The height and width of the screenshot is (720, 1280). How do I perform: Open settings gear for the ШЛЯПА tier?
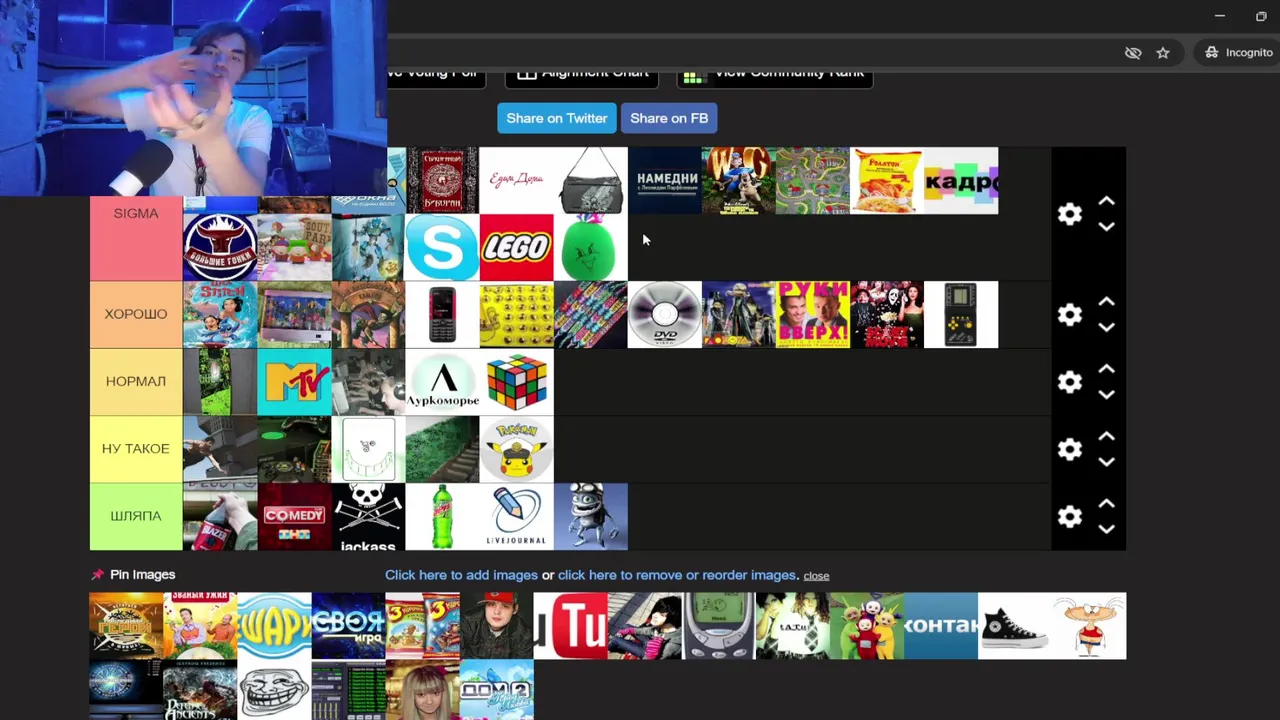pos(1070,516)
